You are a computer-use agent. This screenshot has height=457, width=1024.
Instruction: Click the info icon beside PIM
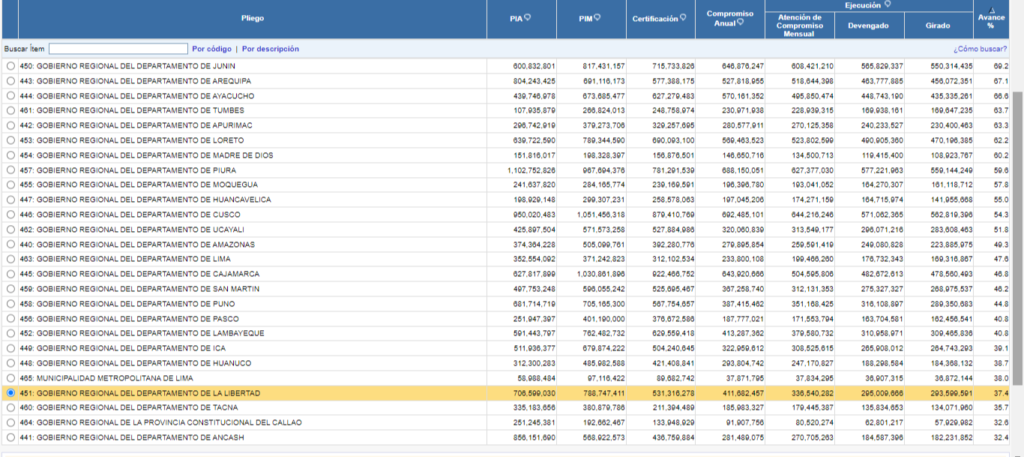click(597, 18)
